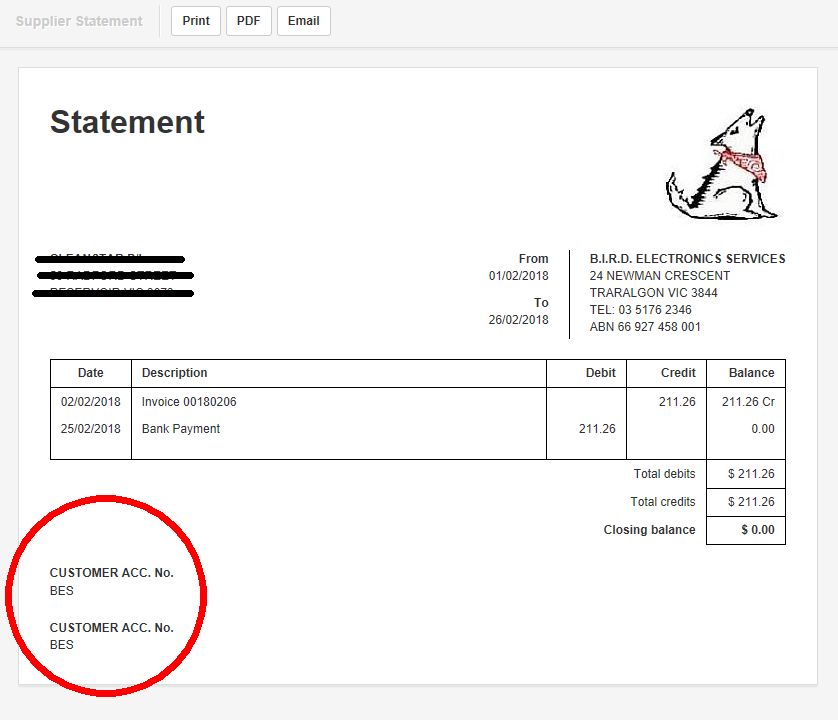The image size is (838, 720).
Task: Click the Print button
Action: (196, 21)
